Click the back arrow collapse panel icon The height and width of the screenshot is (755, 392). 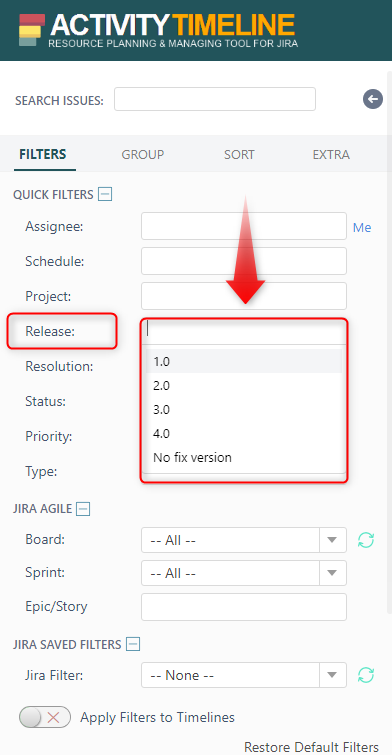373,99
